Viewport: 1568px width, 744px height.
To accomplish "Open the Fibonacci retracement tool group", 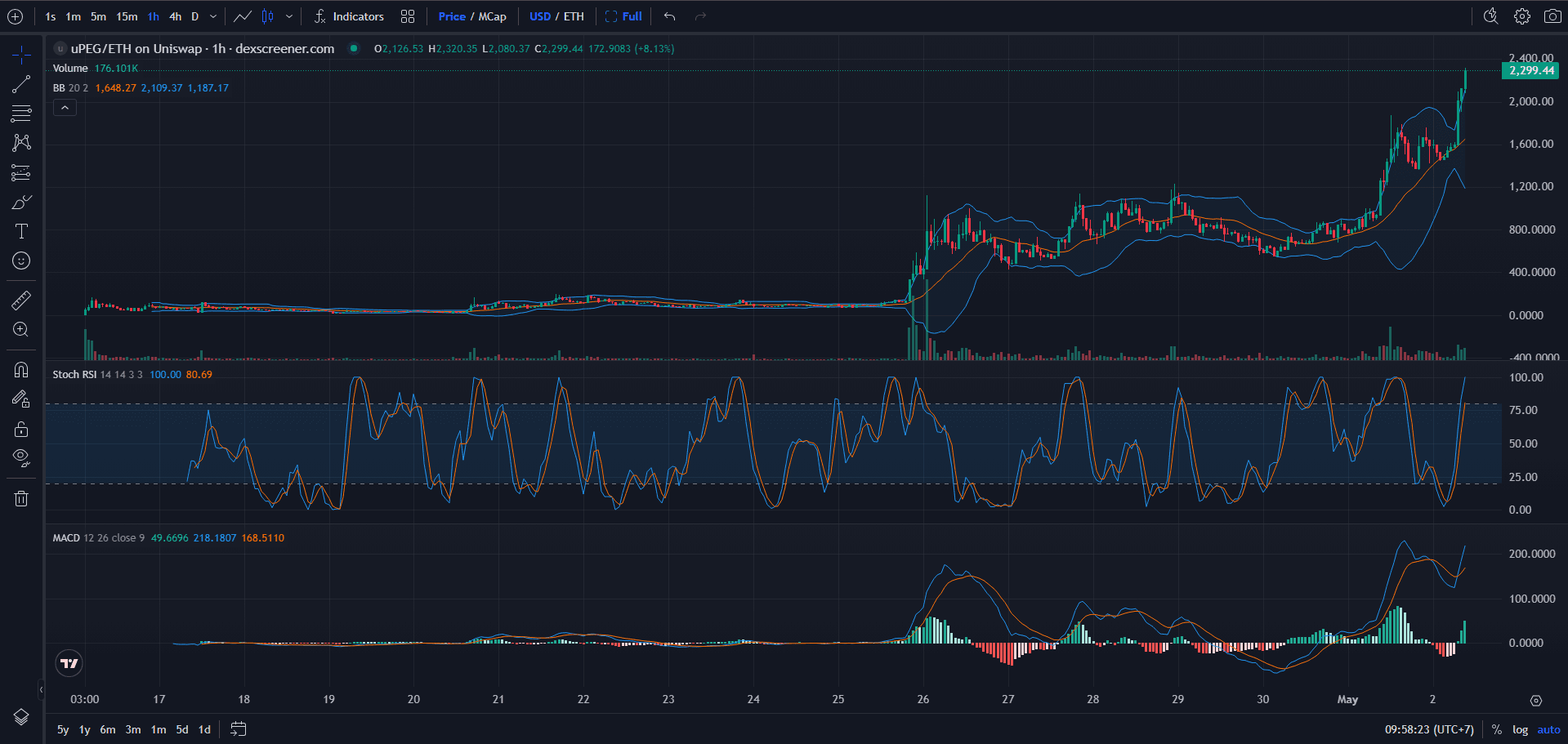I will (21, 114).
